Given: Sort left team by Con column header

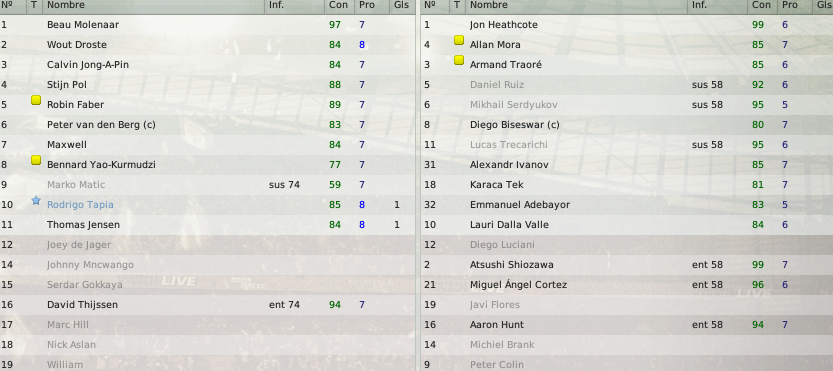Looking at the screenshot, I should pos(338,5).
